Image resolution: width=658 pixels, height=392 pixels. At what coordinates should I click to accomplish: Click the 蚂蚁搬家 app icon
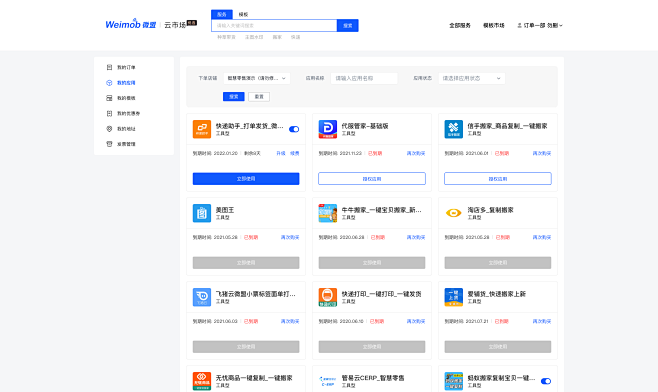pos(454,381)
